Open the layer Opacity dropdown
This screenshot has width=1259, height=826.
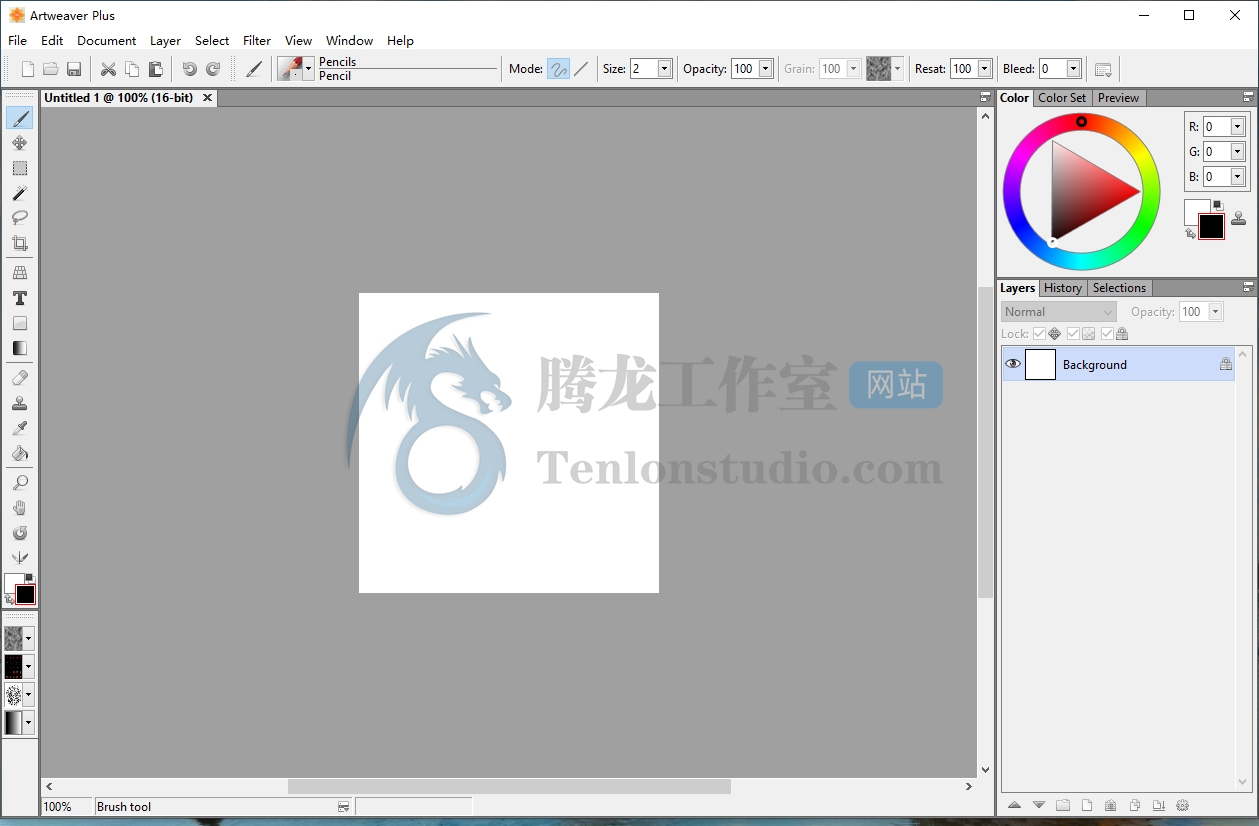[x=1216, y=312]
